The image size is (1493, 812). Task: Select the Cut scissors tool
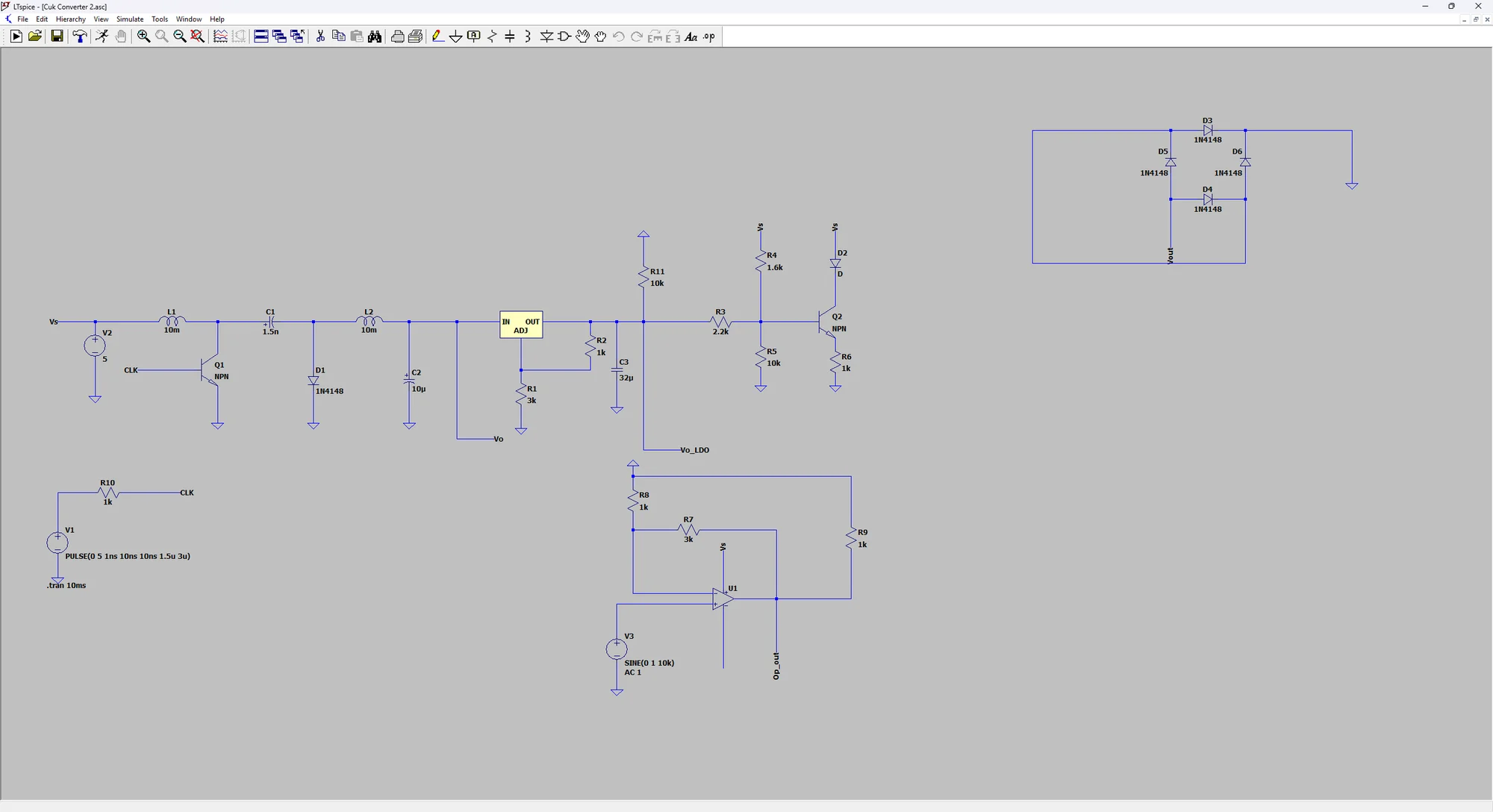point(320,37)
